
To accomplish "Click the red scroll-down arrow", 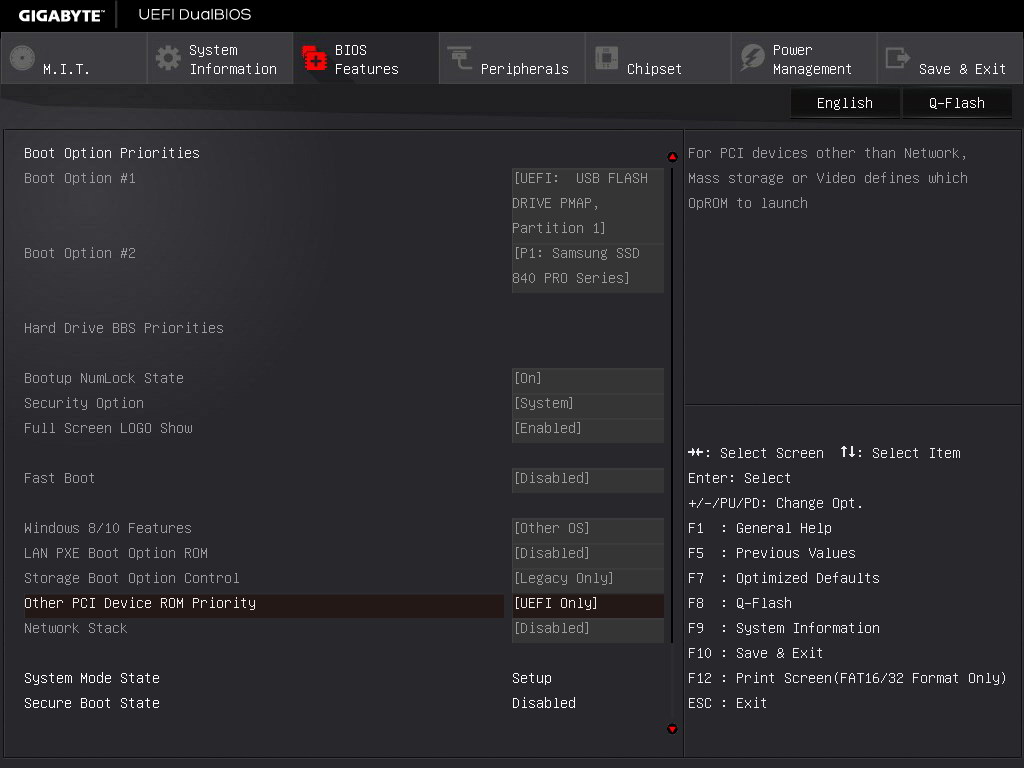I will coord(672,729).
